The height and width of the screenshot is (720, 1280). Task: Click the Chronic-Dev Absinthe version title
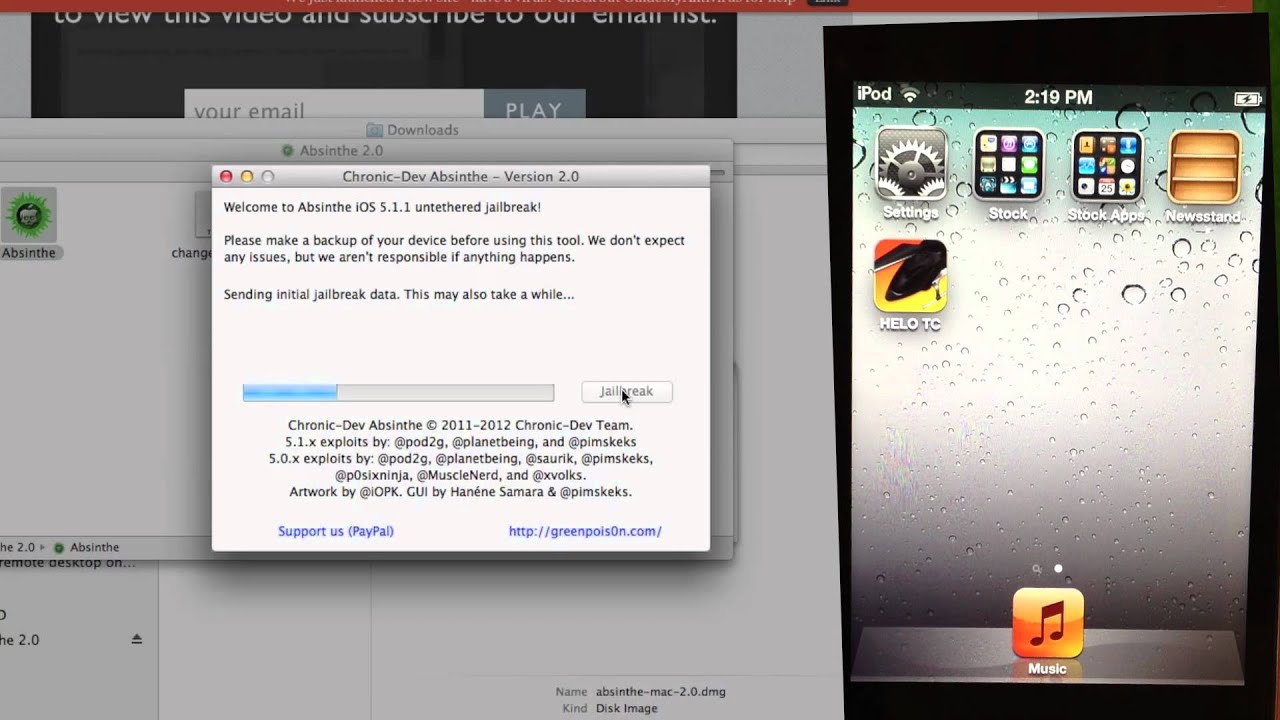tap(461, 176)
